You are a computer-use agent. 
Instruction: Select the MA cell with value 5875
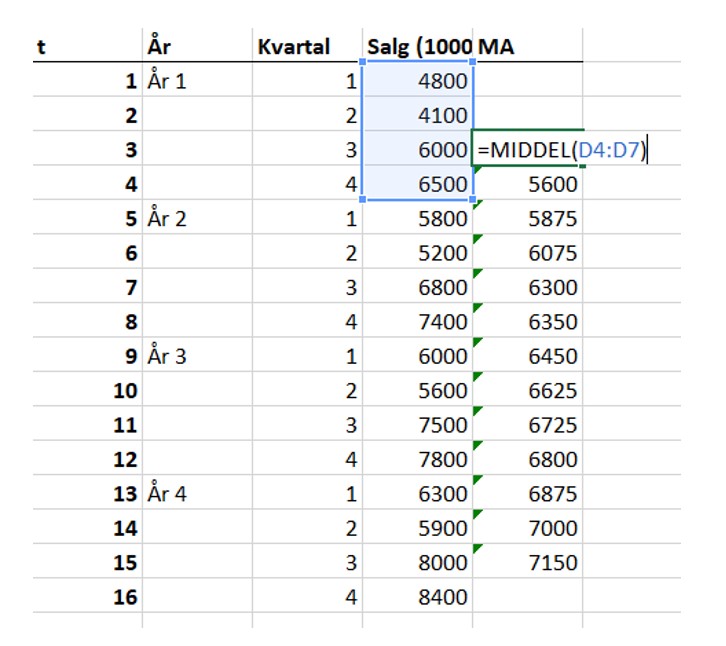[527, 218]
